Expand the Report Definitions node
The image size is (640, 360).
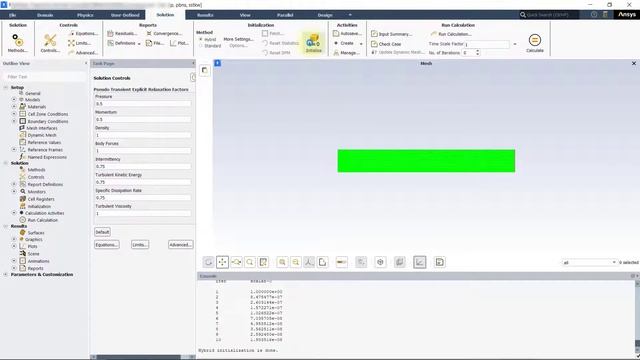click(14, 184)
